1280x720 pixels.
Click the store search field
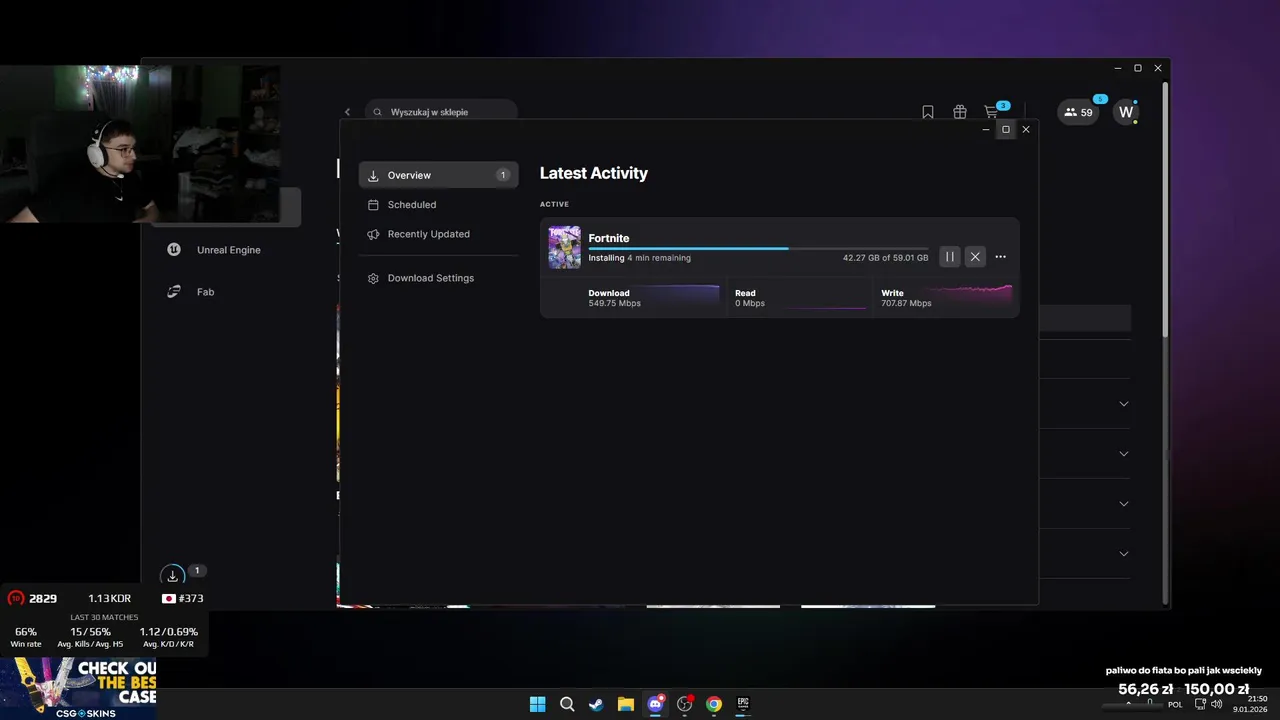tap(441, 112)
